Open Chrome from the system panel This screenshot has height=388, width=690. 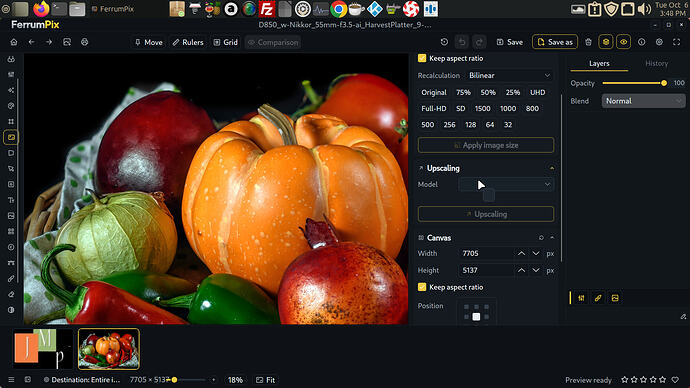pyautogui.click(x=338, y=9)
